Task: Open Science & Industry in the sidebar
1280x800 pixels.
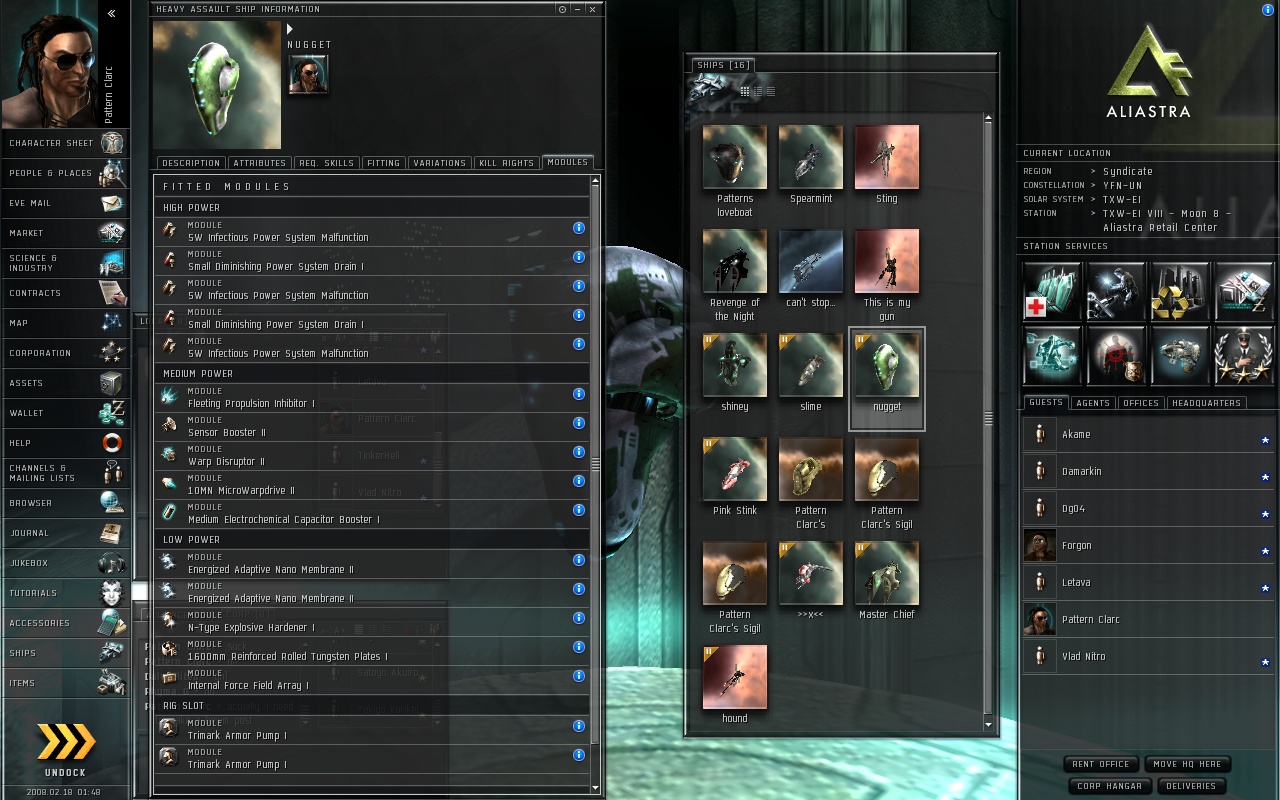Action: [65, 263]
